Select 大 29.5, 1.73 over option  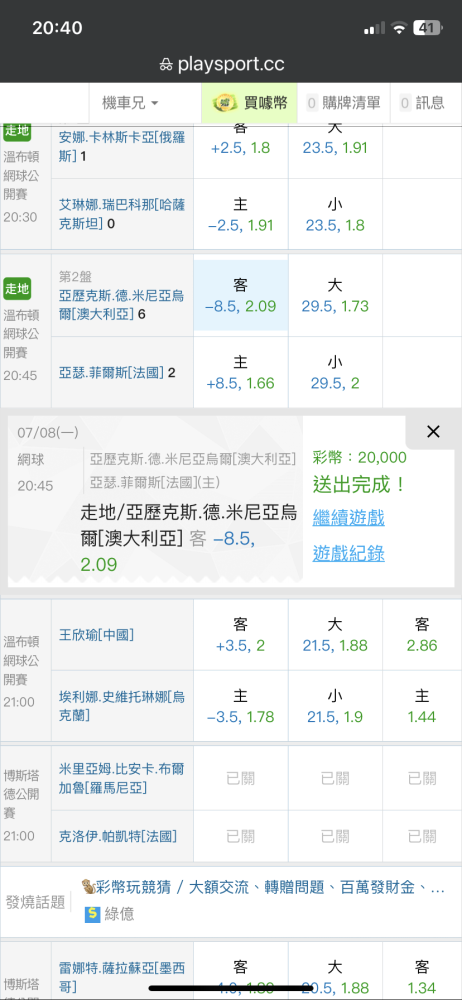pos(335,296)
